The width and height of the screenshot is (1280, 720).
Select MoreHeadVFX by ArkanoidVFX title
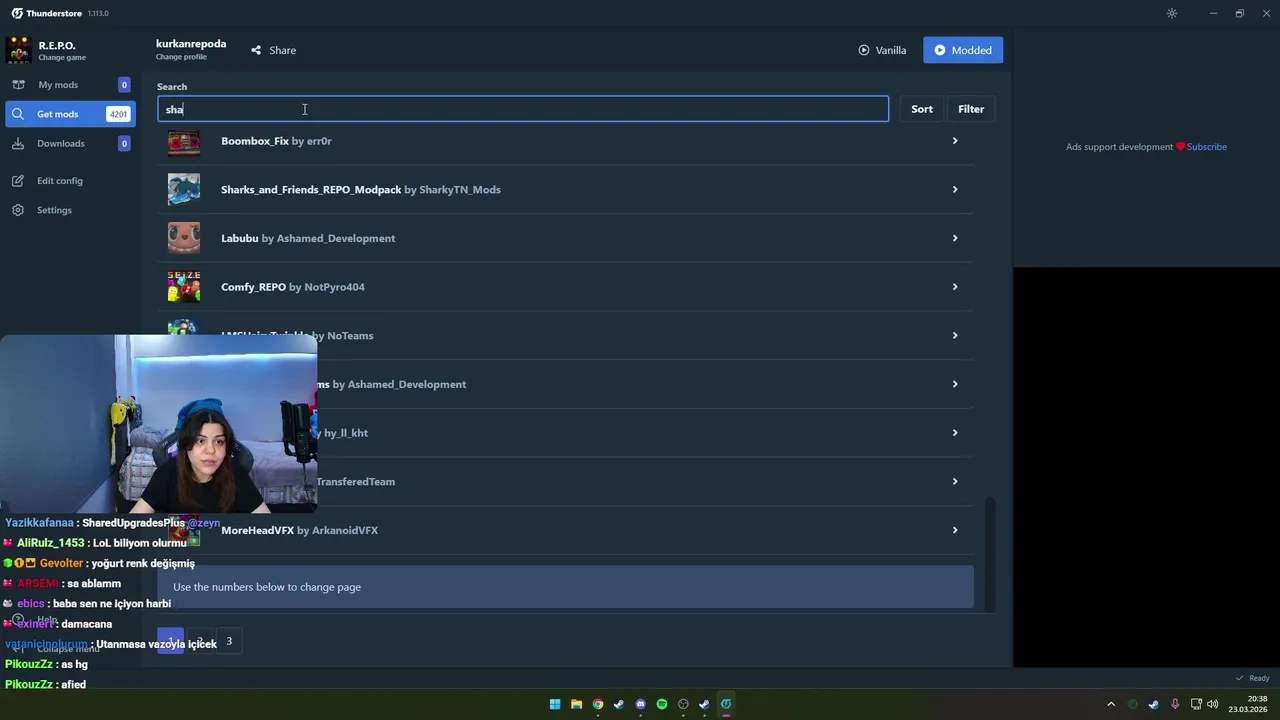(299, 530)
